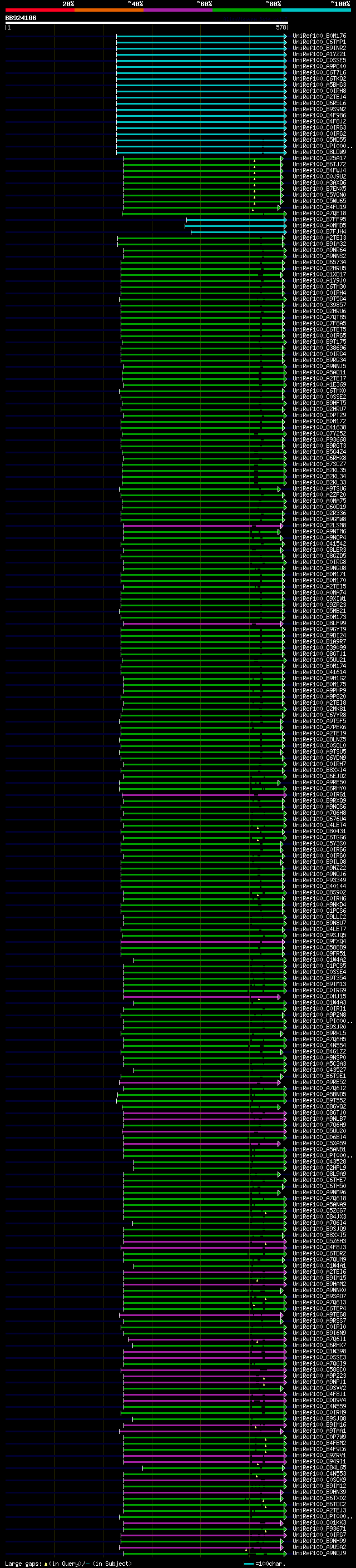Screen dimensions: 356x1568
Task: Select the UniRef100_A9TAA1 label
Action: (x=319, y=1431)
